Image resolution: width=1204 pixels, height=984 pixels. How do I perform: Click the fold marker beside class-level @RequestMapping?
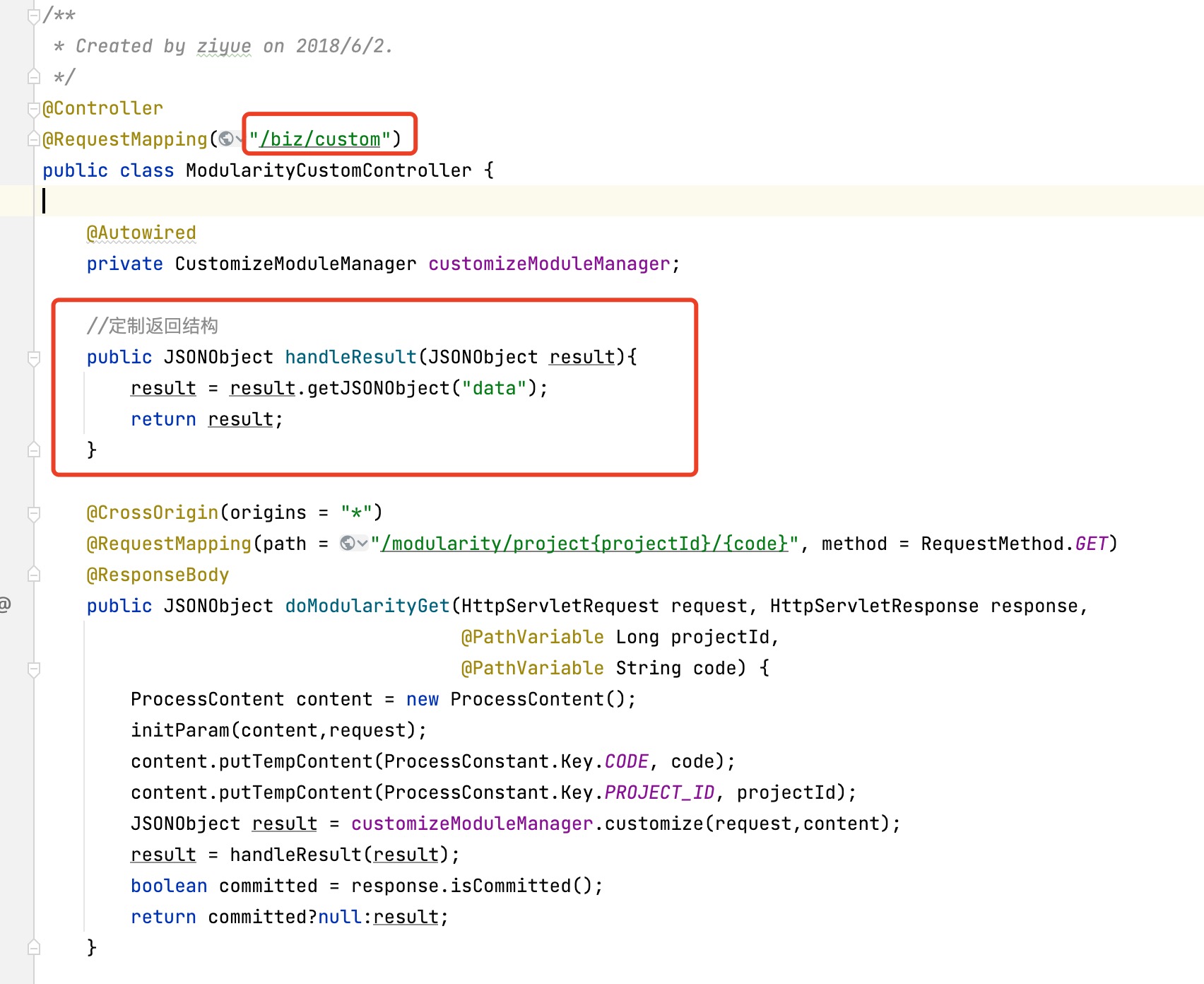(33, 139)
